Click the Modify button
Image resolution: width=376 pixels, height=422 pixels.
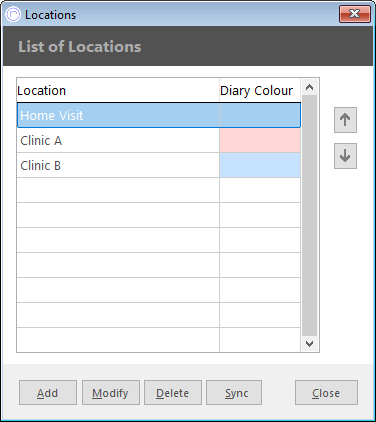click(111, 393)
